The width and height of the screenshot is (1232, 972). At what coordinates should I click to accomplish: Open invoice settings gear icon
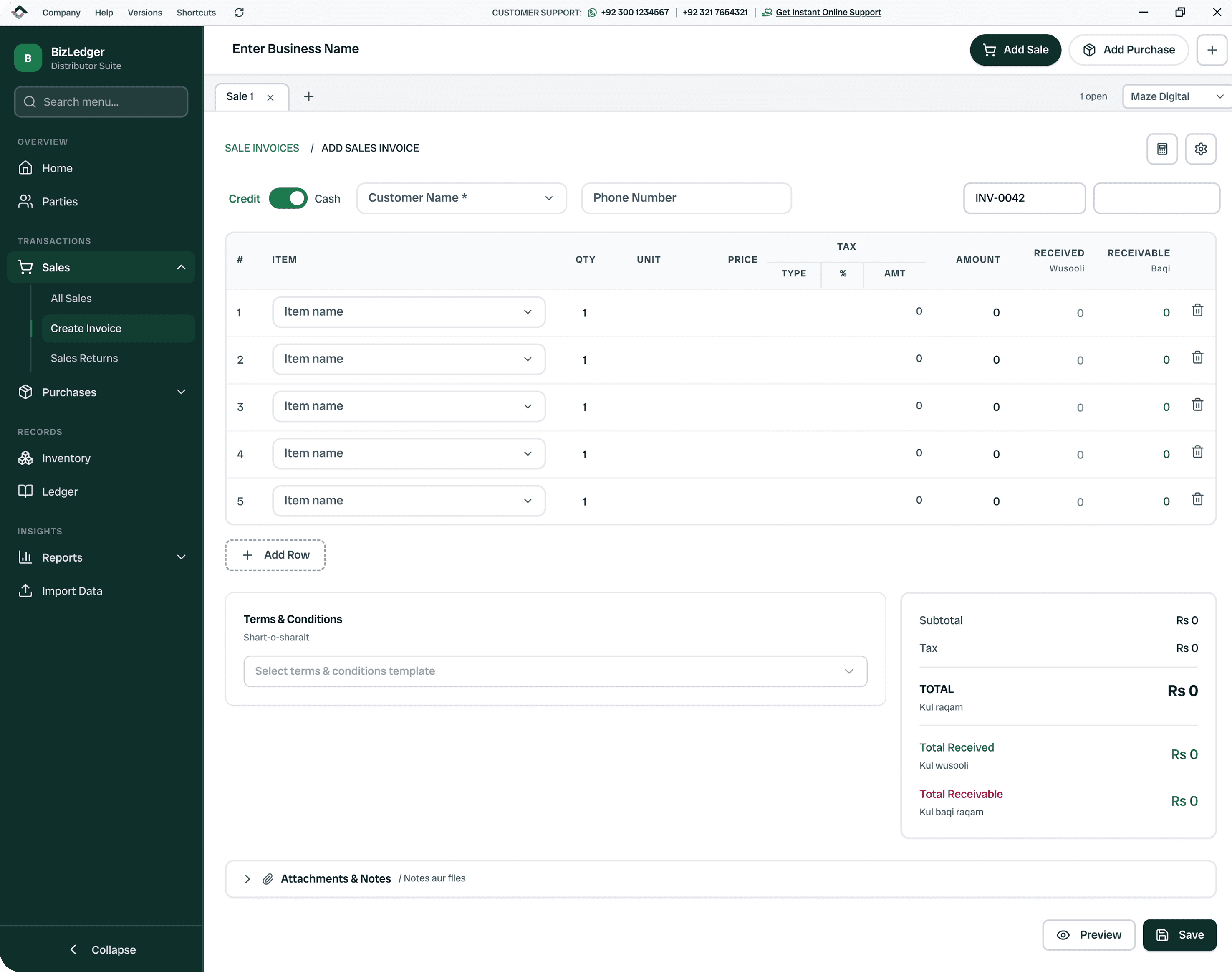(1200, 149)
